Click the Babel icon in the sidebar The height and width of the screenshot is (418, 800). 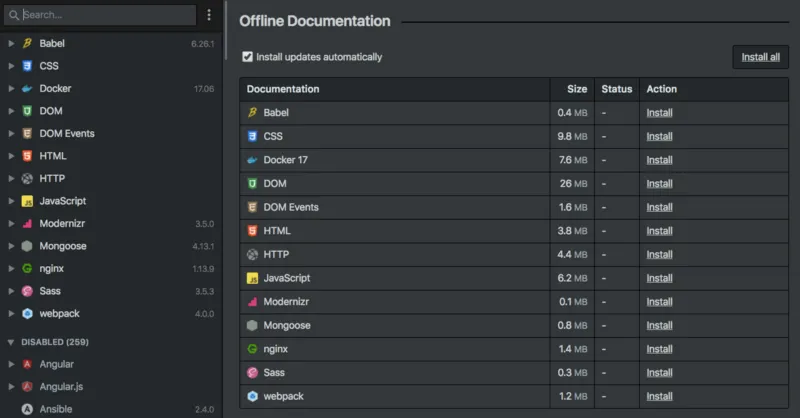pyautogui.click(x=27, y=43)
